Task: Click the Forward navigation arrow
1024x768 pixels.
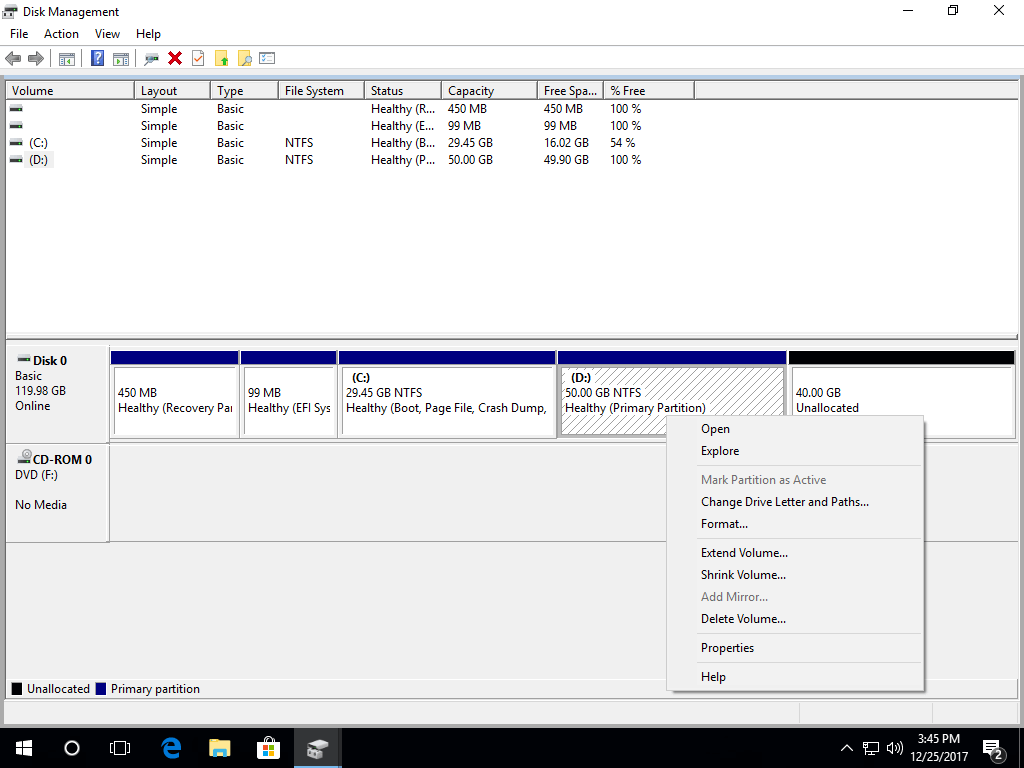Action: [36, 57]
